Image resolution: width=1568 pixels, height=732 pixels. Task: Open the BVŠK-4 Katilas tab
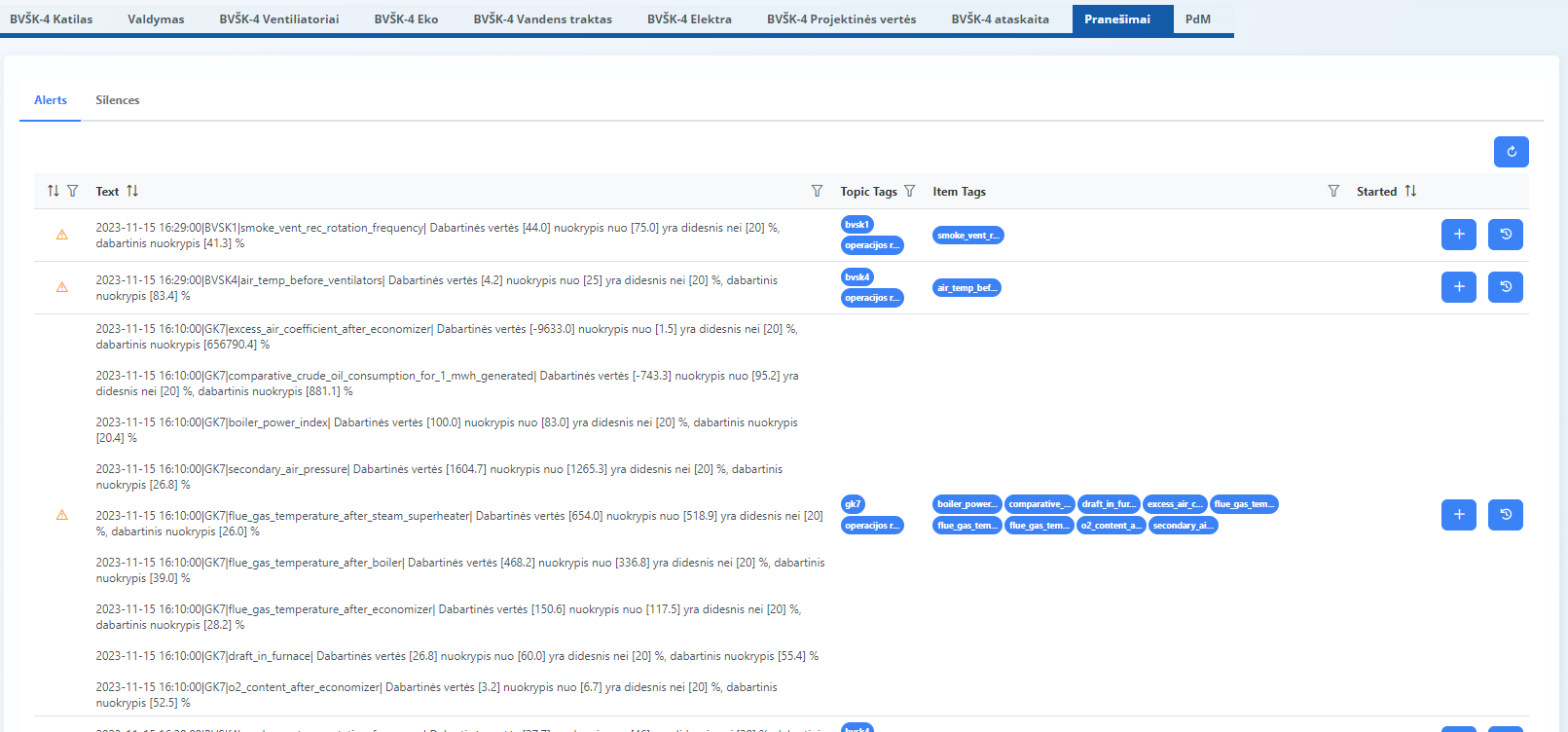[x=52, y=18]
